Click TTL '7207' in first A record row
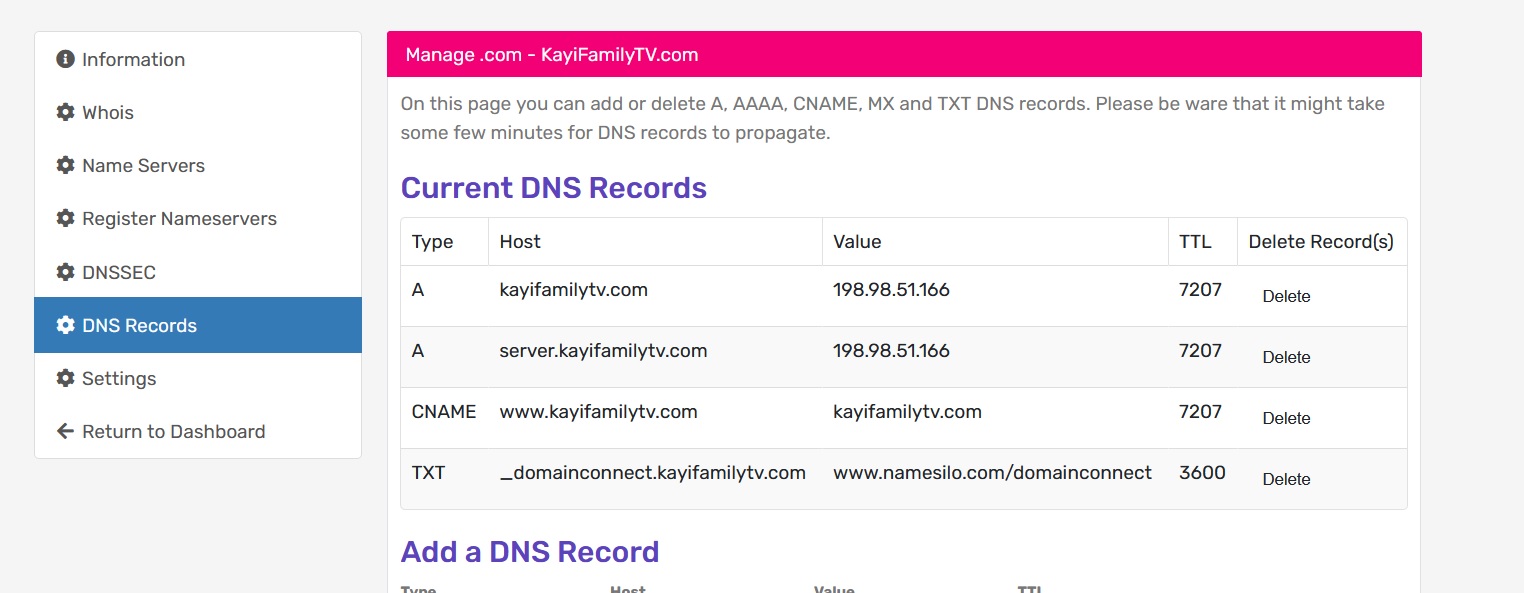The image size is (1524, 593). click(1201, 290)
